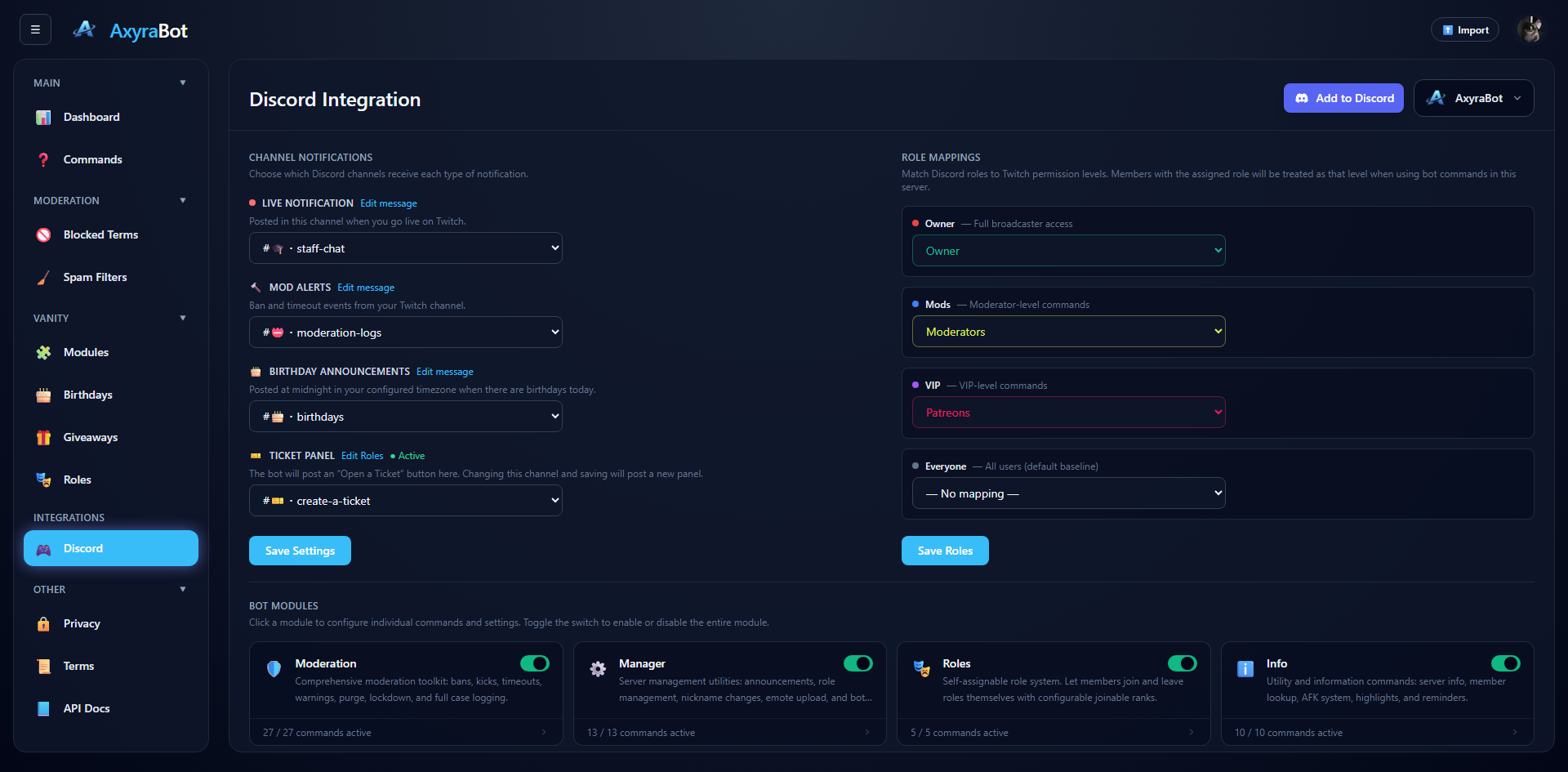Open the Live Notification channel dropdown

coord(406,248)
